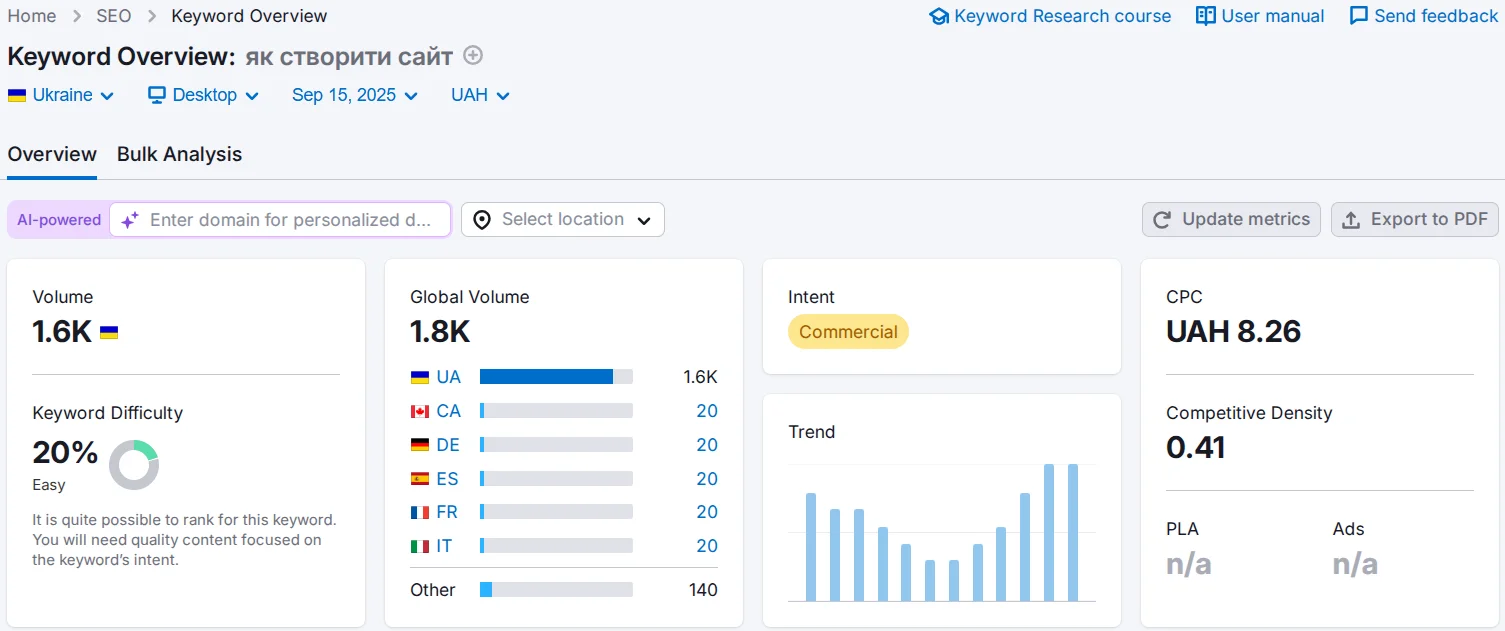Click the domain input for personalized data
Viewport: 1505px width, 631px height.
[x=290, y=220]
